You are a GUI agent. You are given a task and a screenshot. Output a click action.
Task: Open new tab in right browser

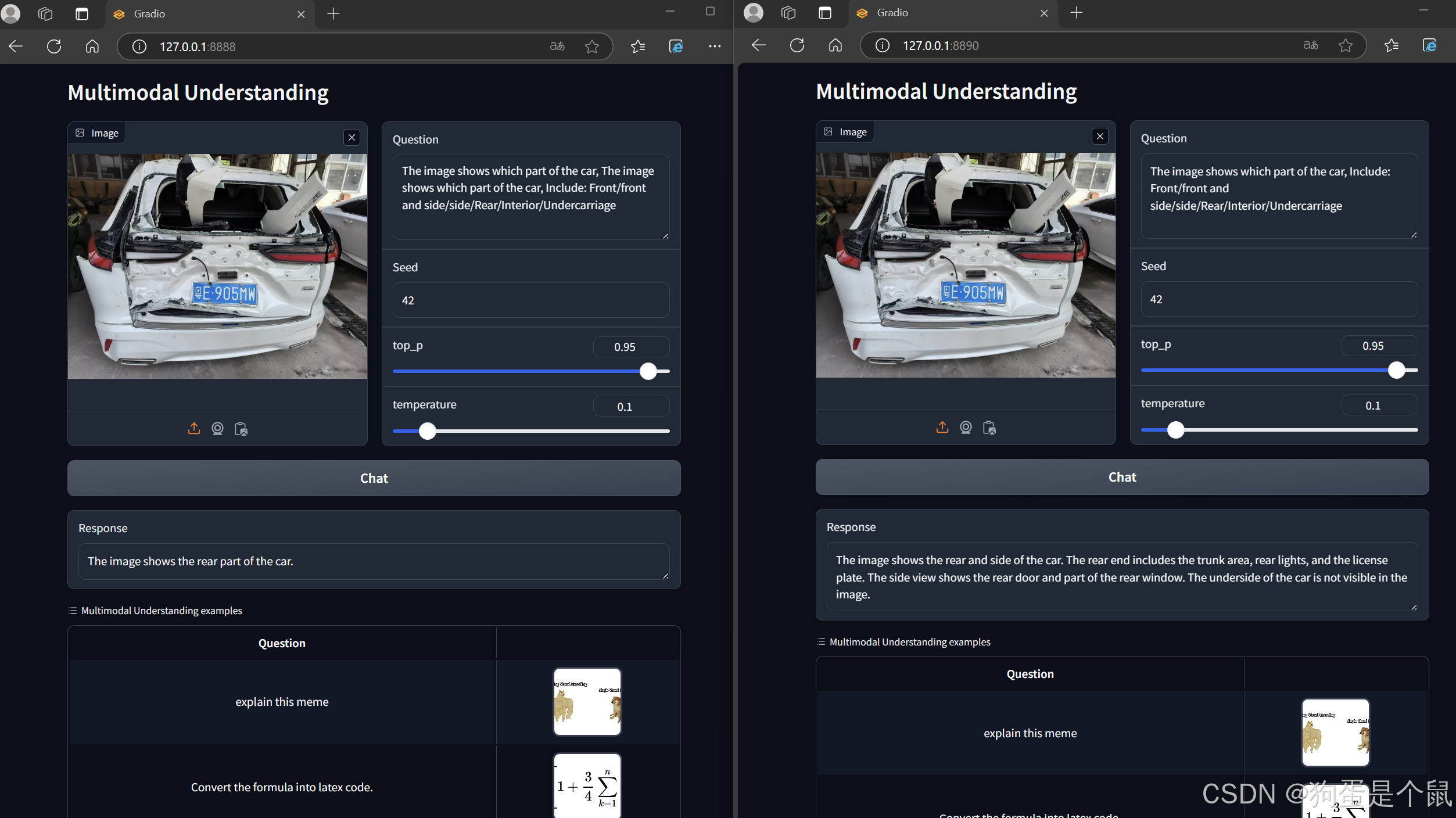point(1076,13)
